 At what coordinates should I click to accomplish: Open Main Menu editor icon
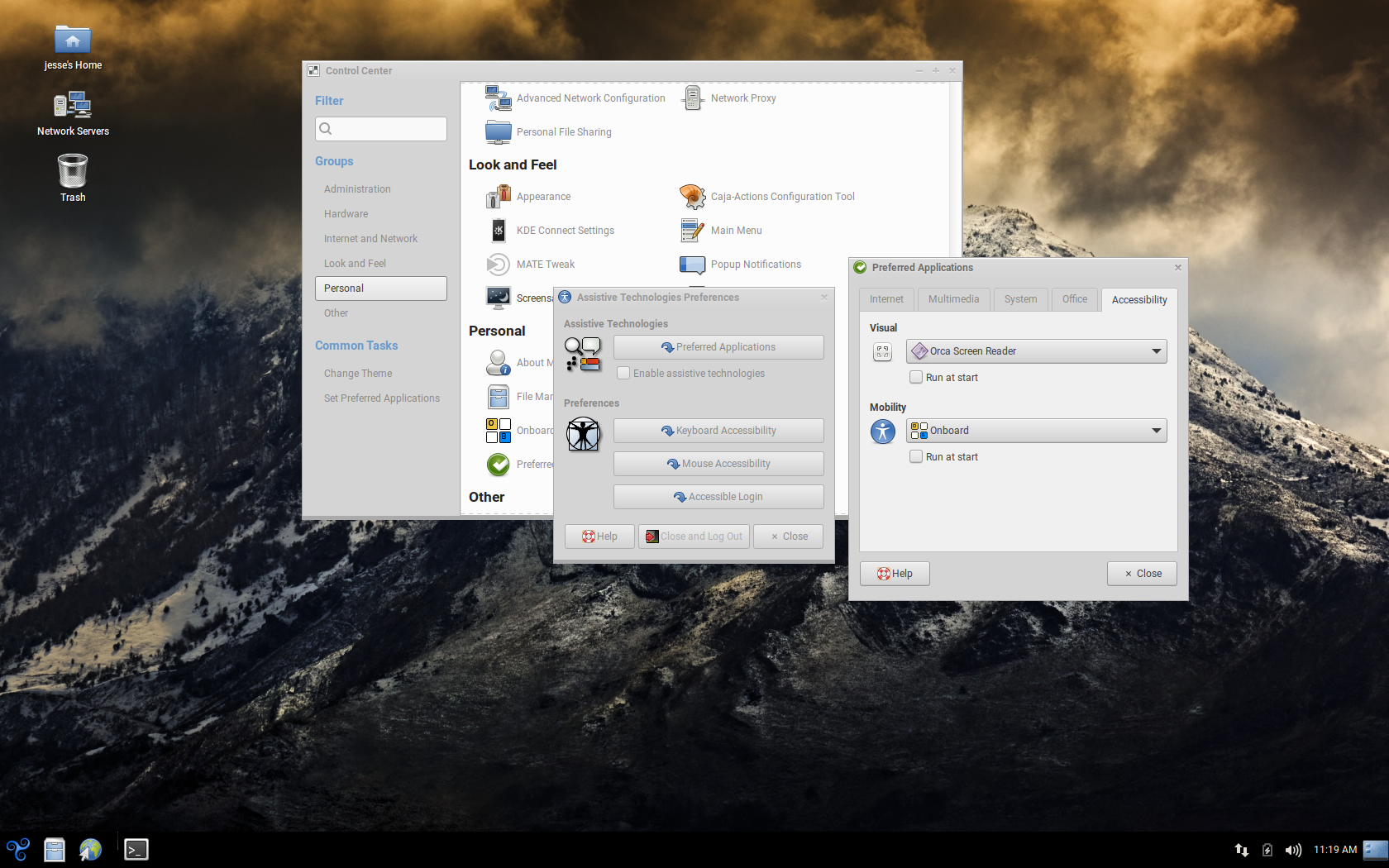pos(693,231)
